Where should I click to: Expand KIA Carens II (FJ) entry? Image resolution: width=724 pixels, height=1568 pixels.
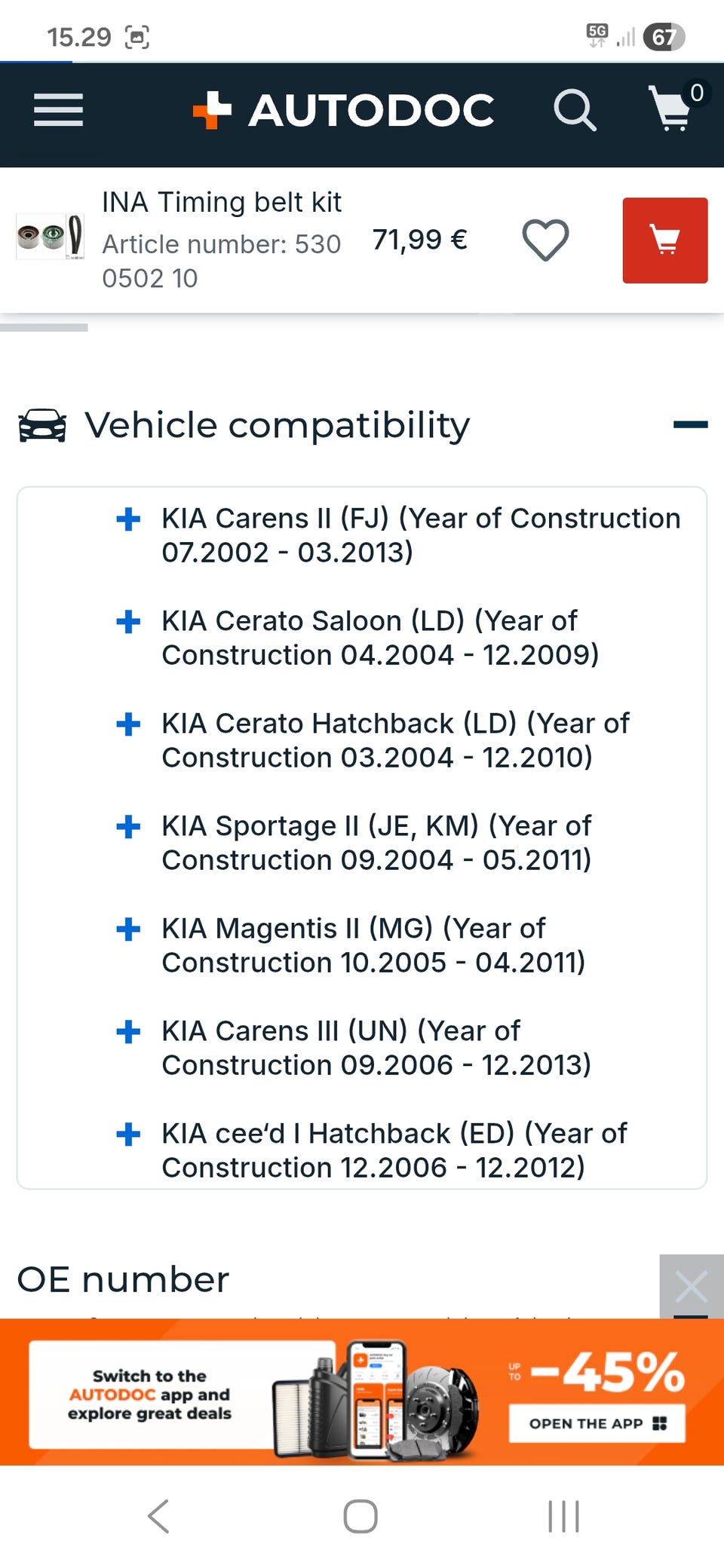128,519
